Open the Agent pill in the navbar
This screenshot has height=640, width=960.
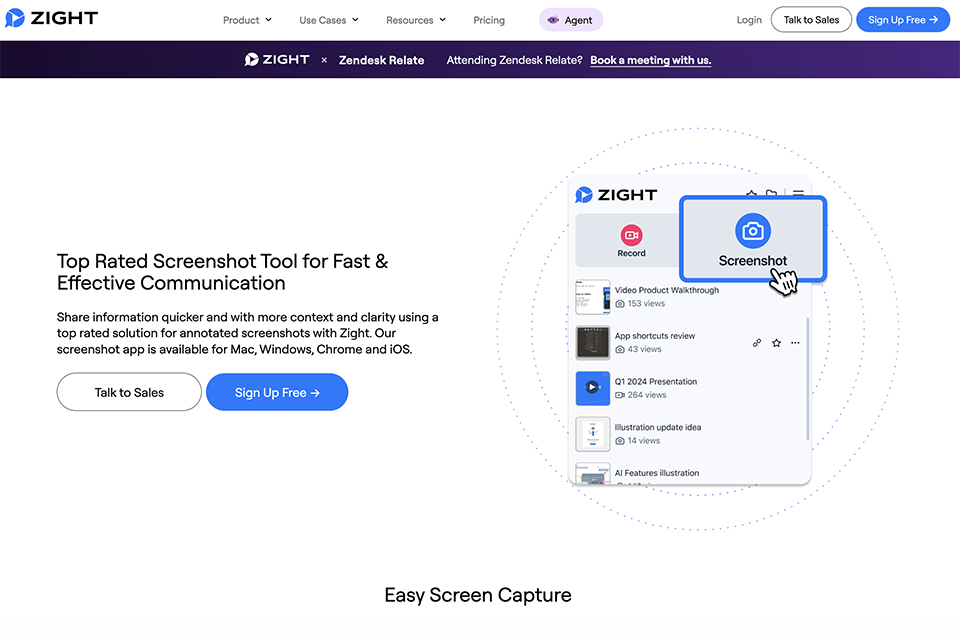(x=571, y=20)
